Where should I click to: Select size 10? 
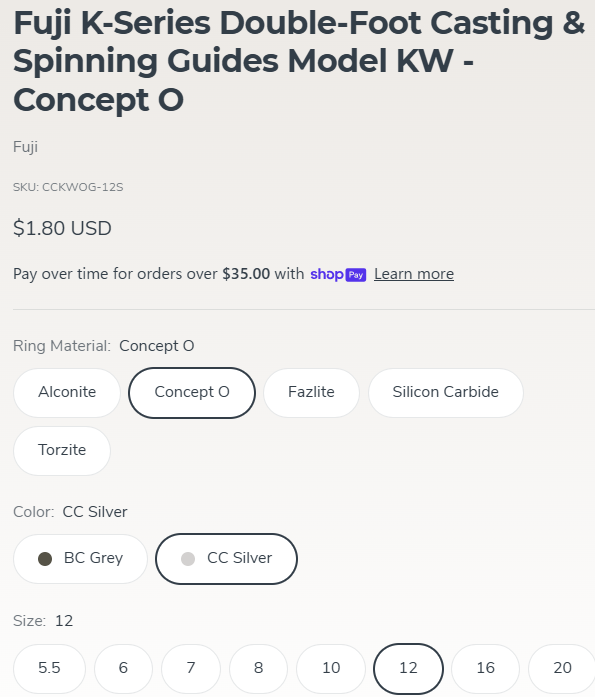click(331, 668)
